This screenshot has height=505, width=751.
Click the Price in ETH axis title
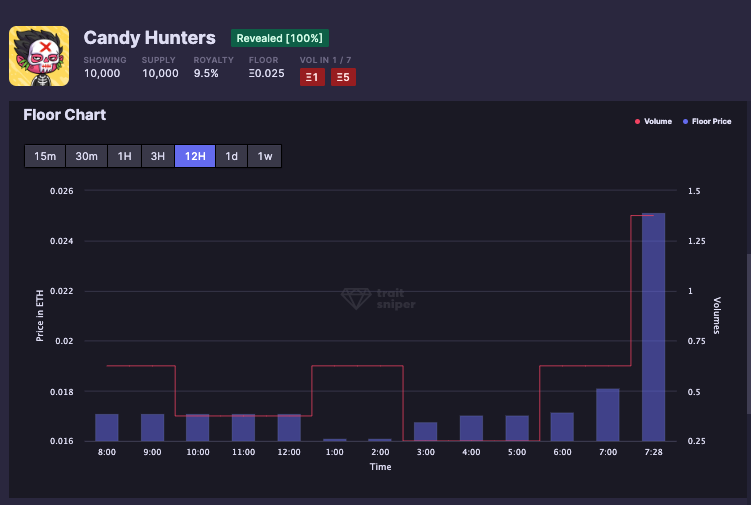[x=40, y=316]
